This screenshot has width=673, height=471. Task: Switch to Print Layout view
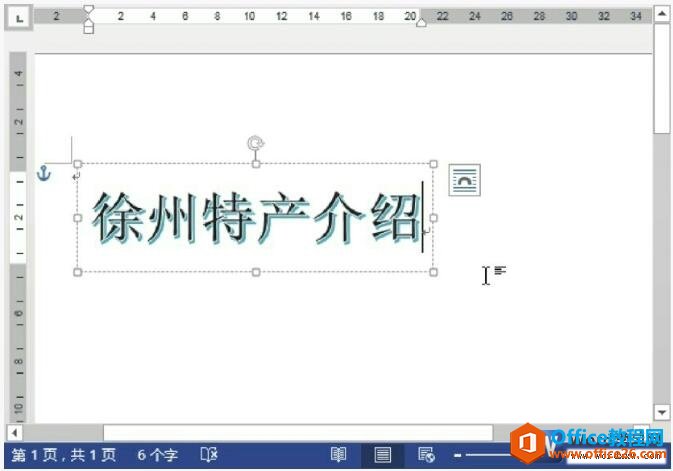click(x=382, y=455)
